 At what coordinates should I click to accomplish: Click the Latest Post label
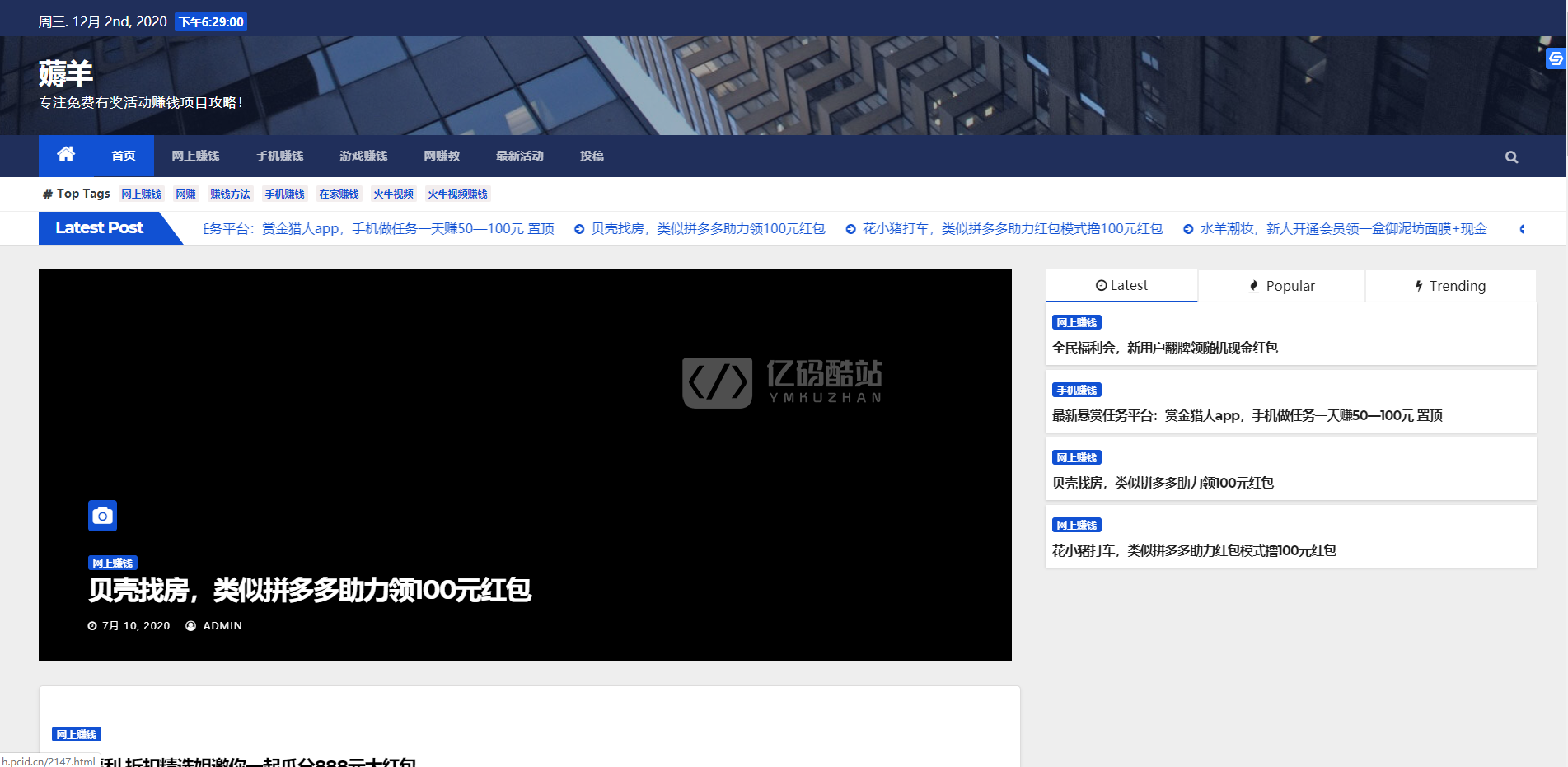click(100, 228)
